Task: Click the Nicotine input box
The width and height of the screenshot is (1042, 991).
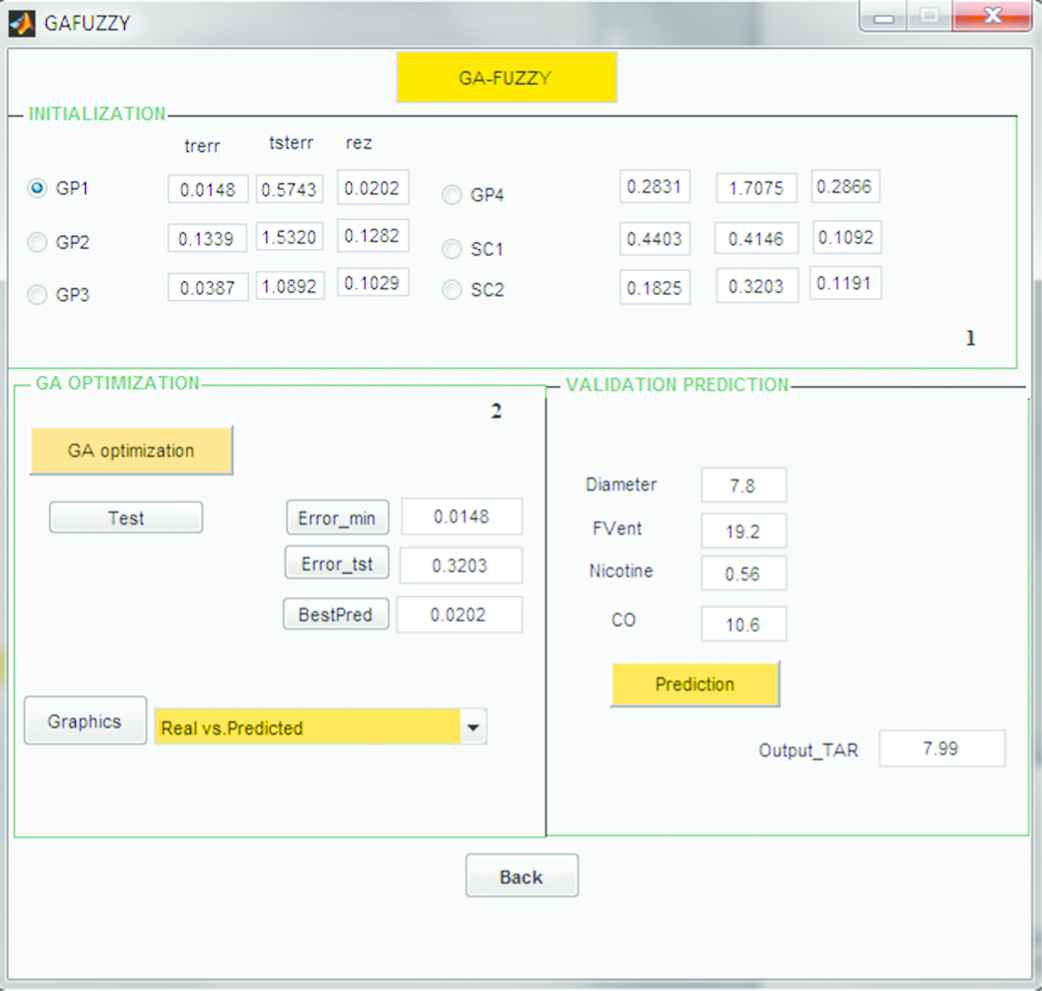Action: coord(743,574)
